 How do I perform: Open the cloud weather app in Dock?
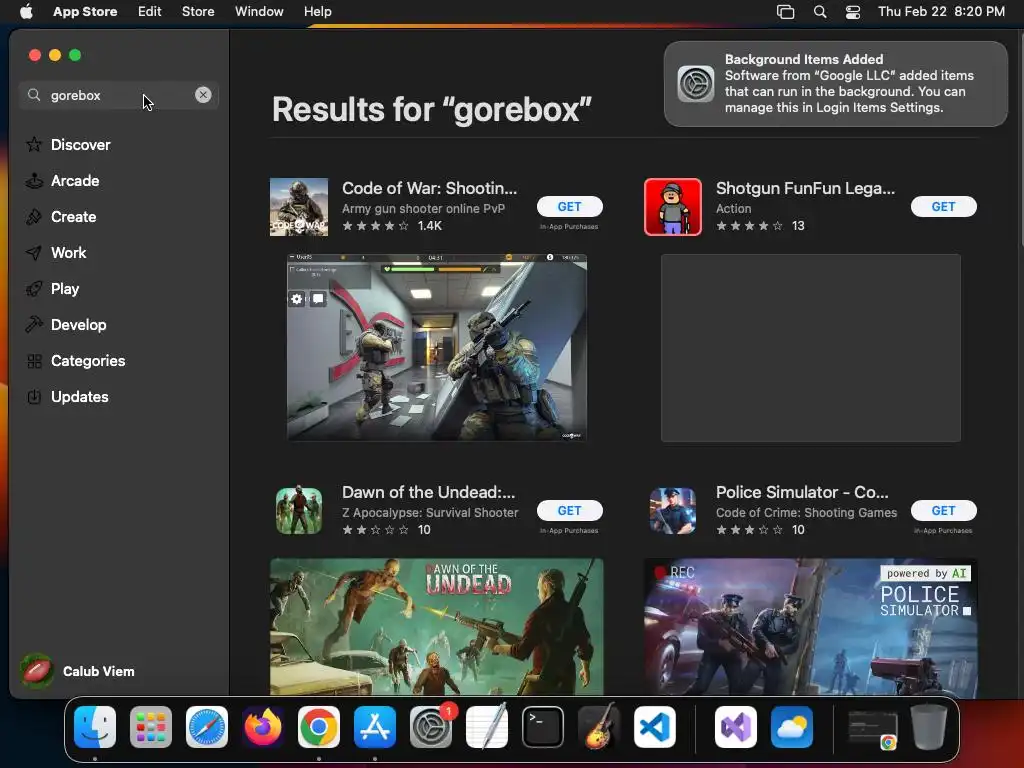[x=792, y=727]
